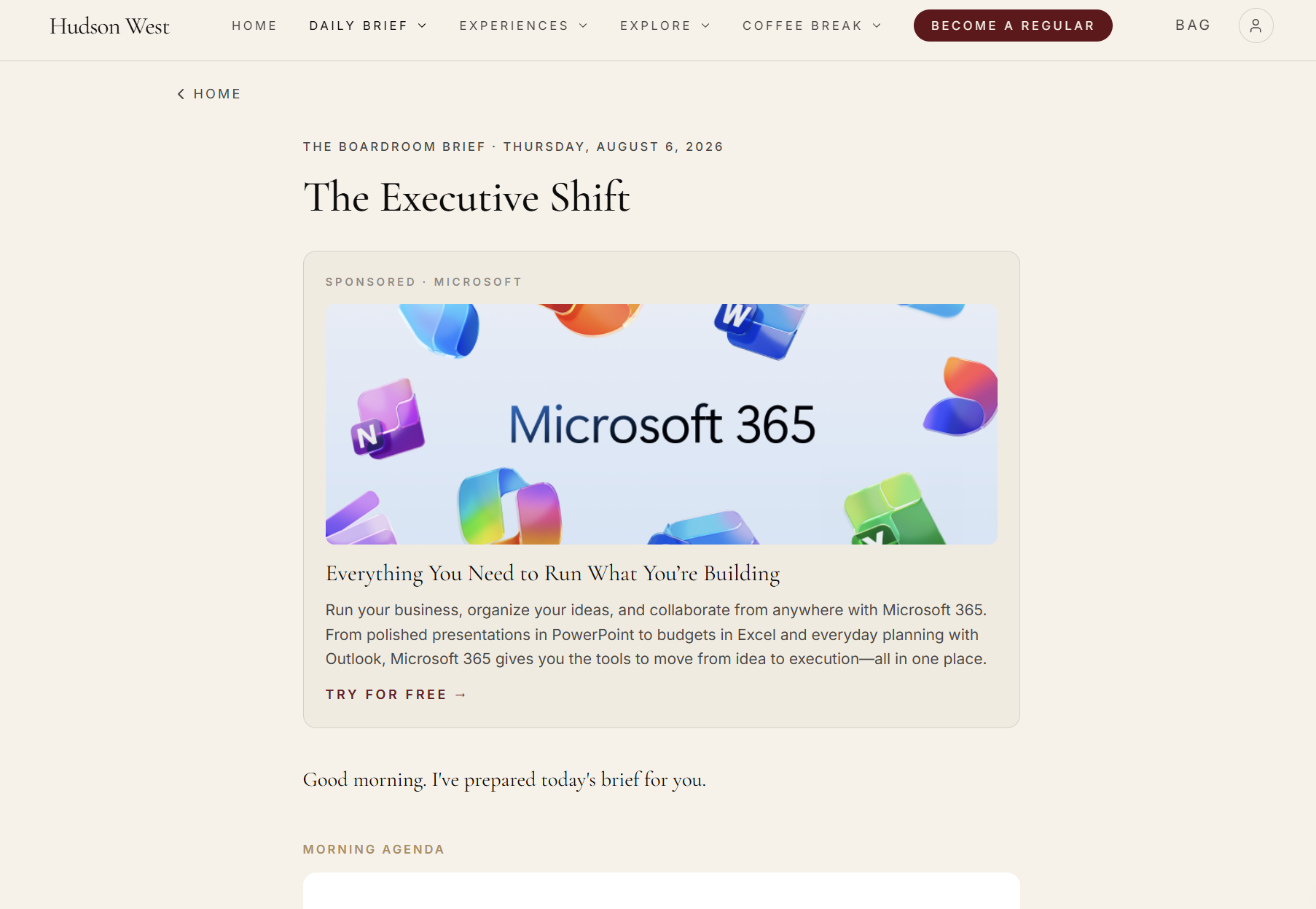
Task: Open the Coffee Break dropdown chevron
Action: (x=877, y=26)
